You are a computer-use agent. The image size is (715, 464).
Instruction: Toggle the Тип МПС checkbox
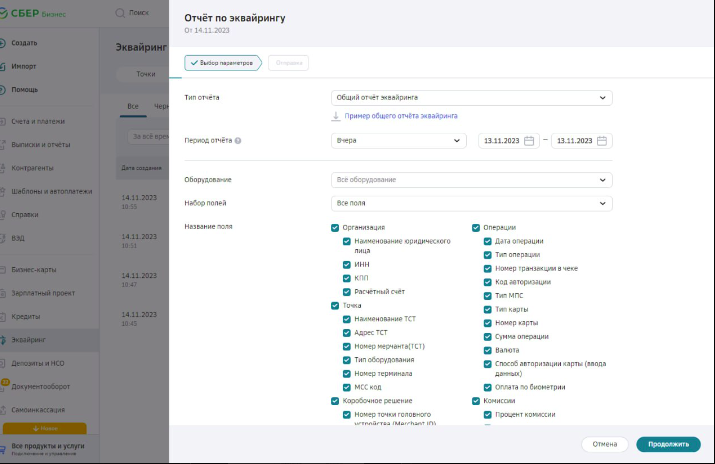click(x=487, y=296)
